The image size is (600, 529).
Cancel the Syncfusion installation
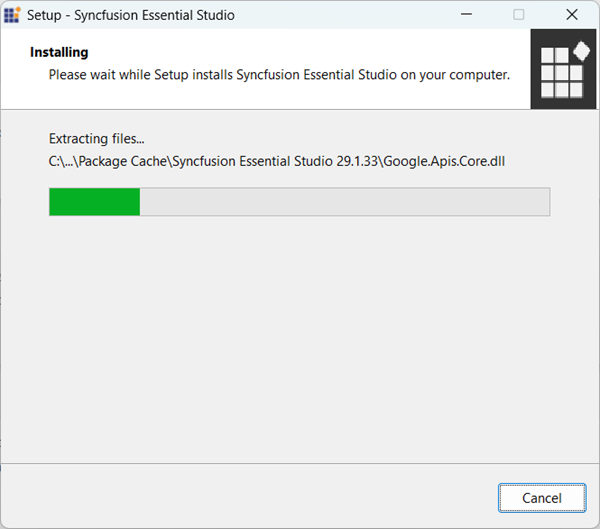point(542,498)
